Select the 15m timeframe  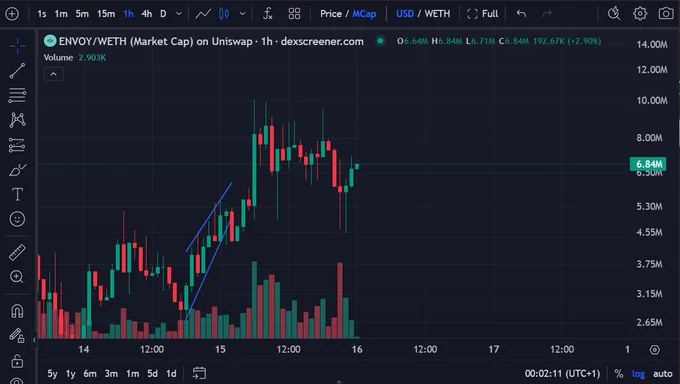[x=106, y=14]
